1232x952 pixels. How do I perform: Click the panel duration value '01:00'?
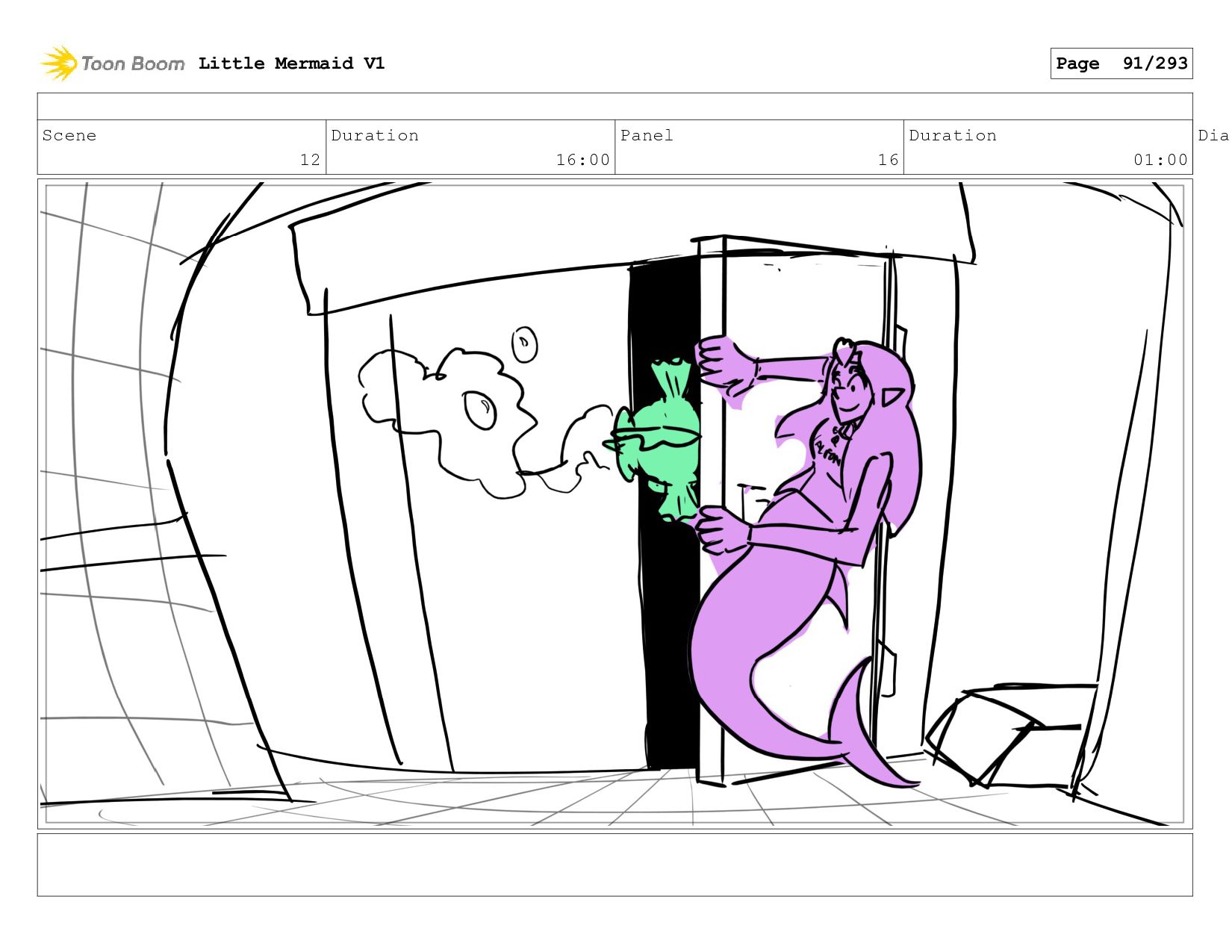(1160, 160)
